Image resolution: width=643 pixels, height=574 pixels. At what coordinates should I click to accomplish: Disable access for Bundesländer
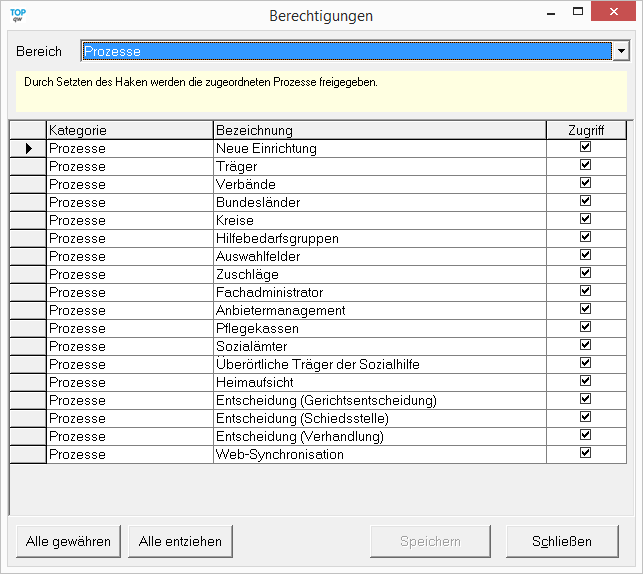pyautogui.click(x=586, y=201)
